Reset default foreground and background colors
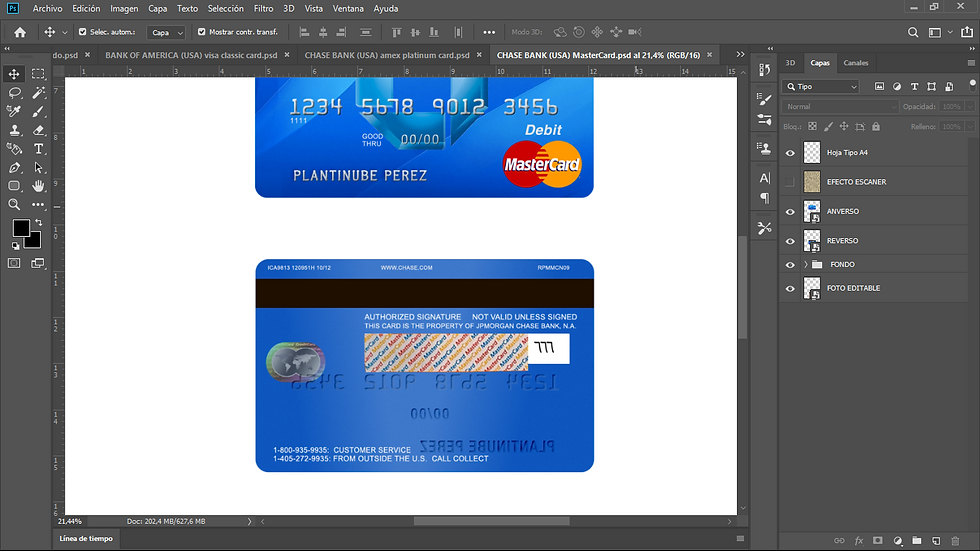Screen dimensions: 980x551 click(x=16, y=246)
